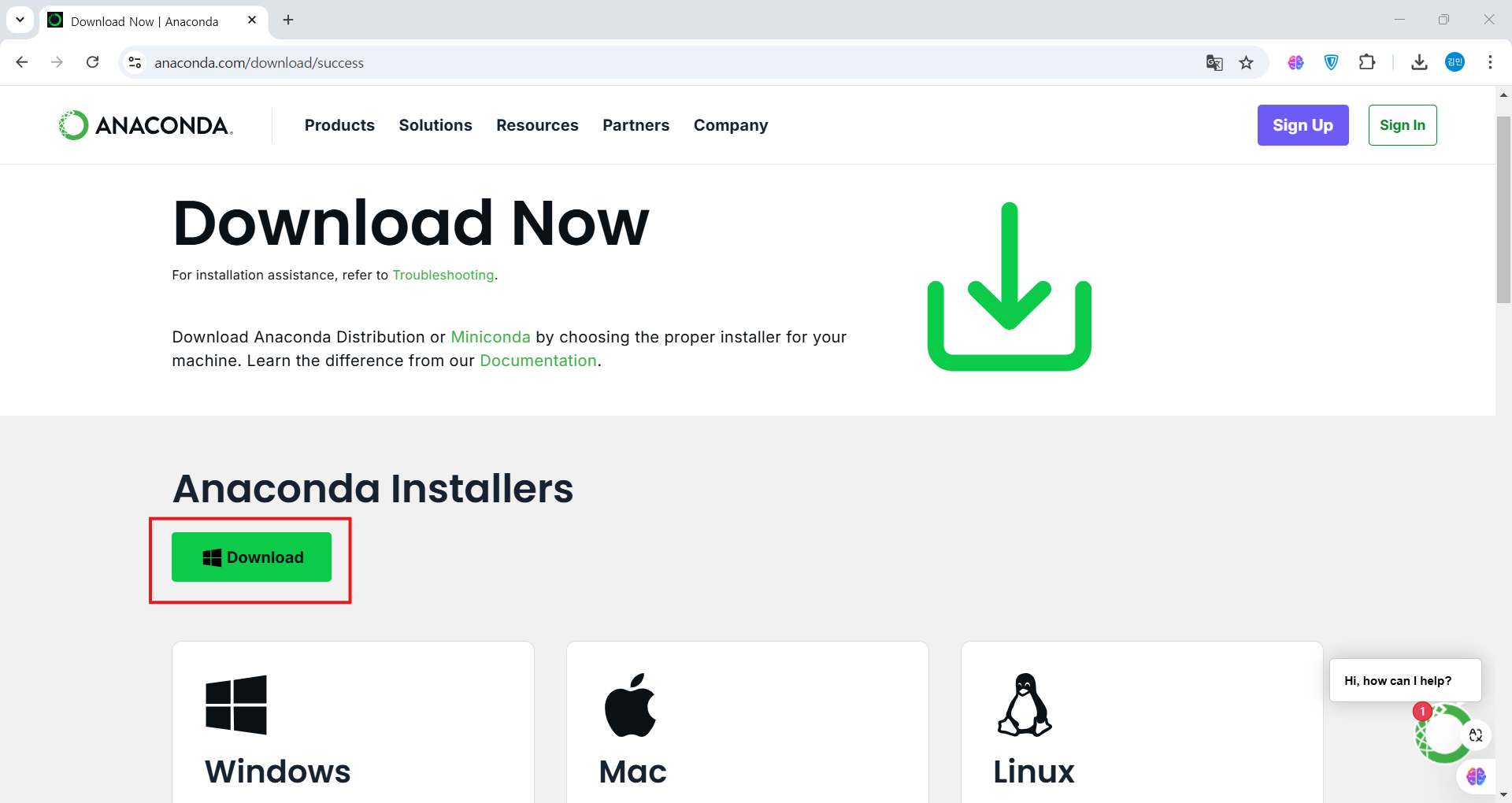
Task: Click the page vertical scrollbar thumb
Action: coord(1503,209)
